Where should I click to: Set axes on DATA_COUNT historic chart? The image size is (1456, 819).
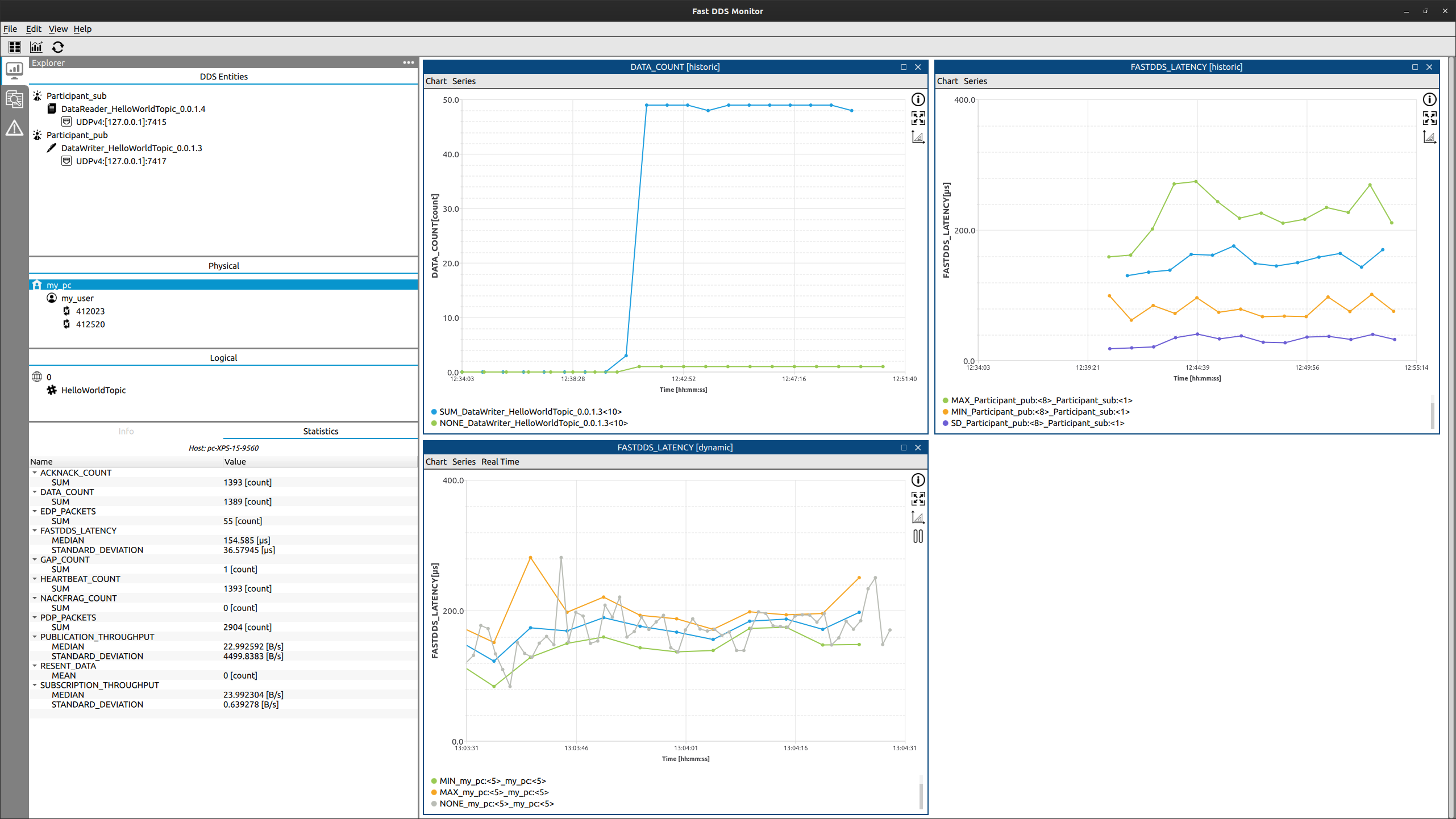click(918, 137)
